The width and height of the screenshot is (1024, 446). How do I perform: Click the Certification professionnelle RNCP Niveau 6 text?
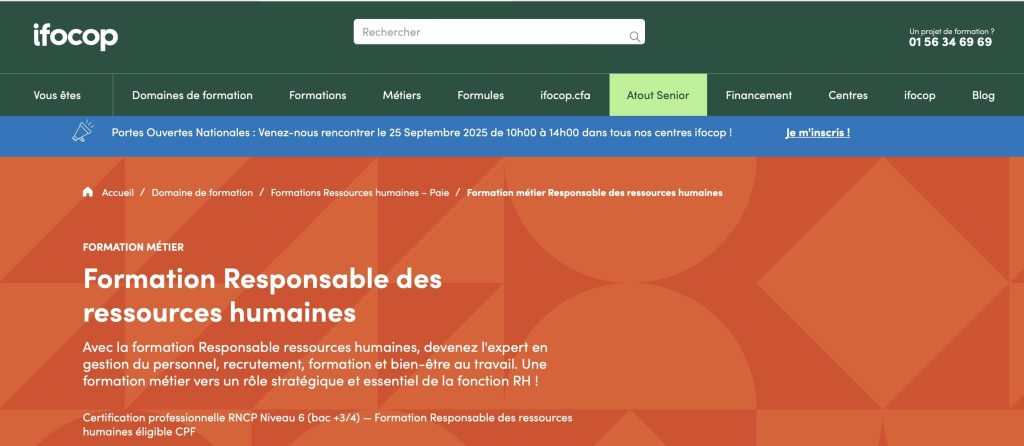pyautogui.click(x=328, y=424)
